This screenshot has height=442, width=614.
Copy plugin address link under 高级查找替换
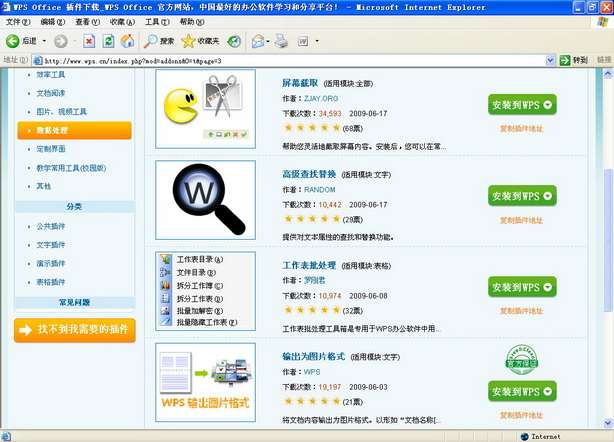pos(521,220)
